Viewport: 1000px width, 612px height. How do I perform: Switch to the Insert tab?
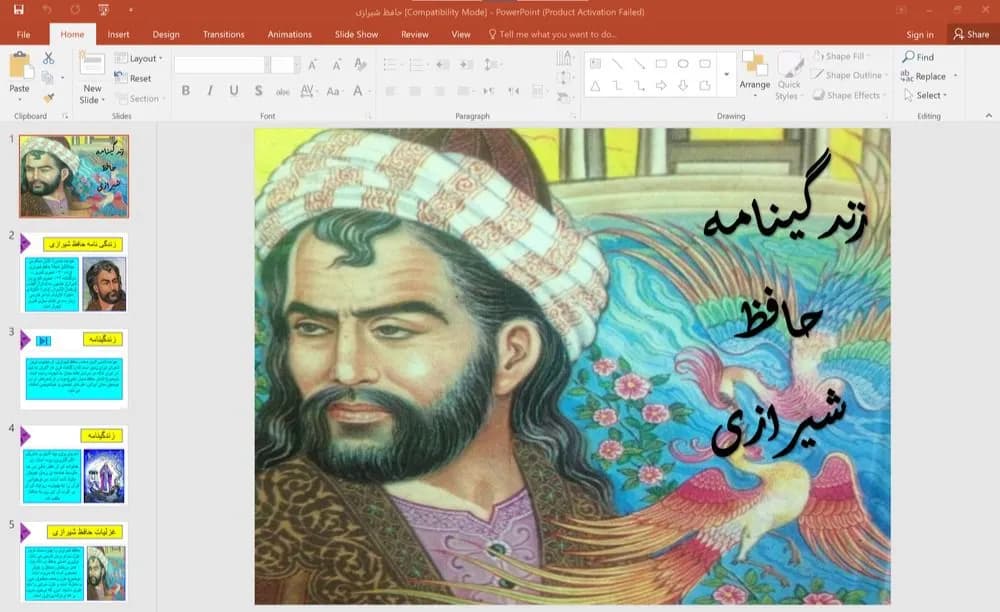(118, 34)
